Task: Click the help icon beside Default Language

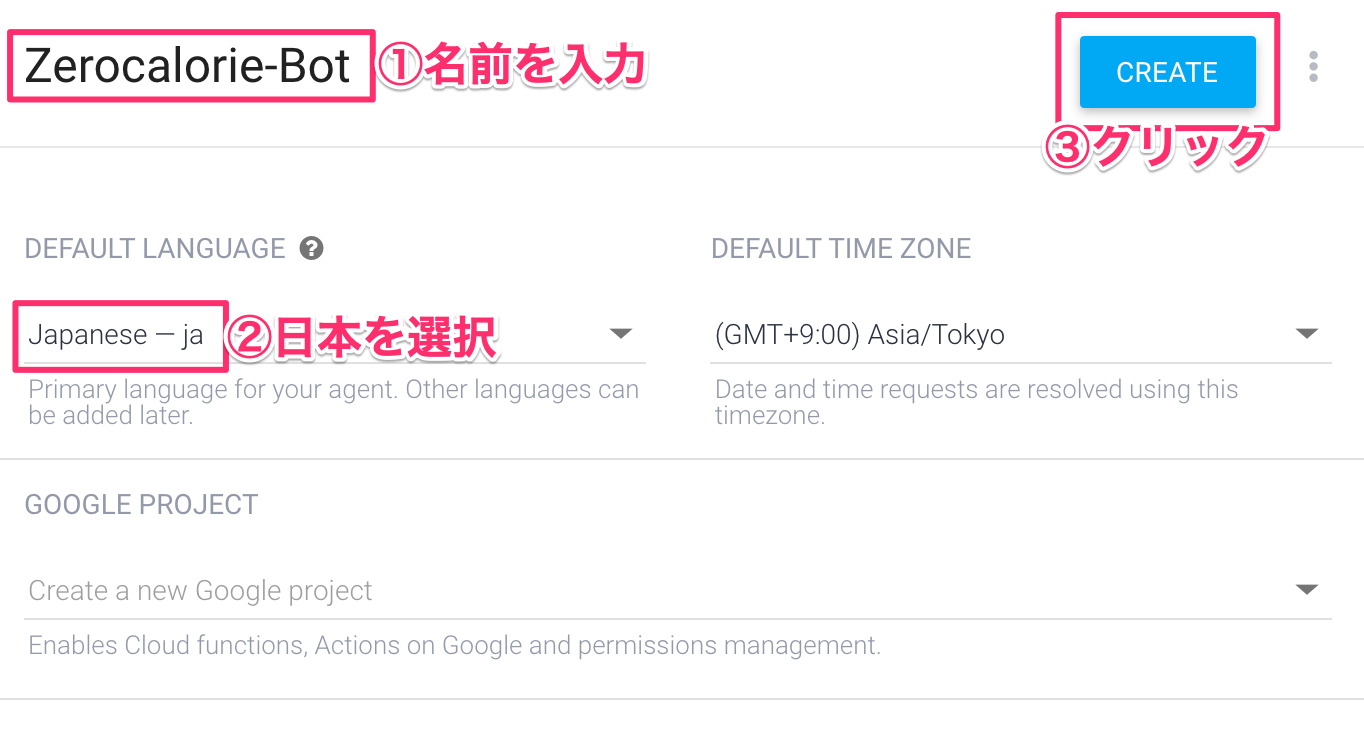Action: pyautogui.click(x=312, y=248)
